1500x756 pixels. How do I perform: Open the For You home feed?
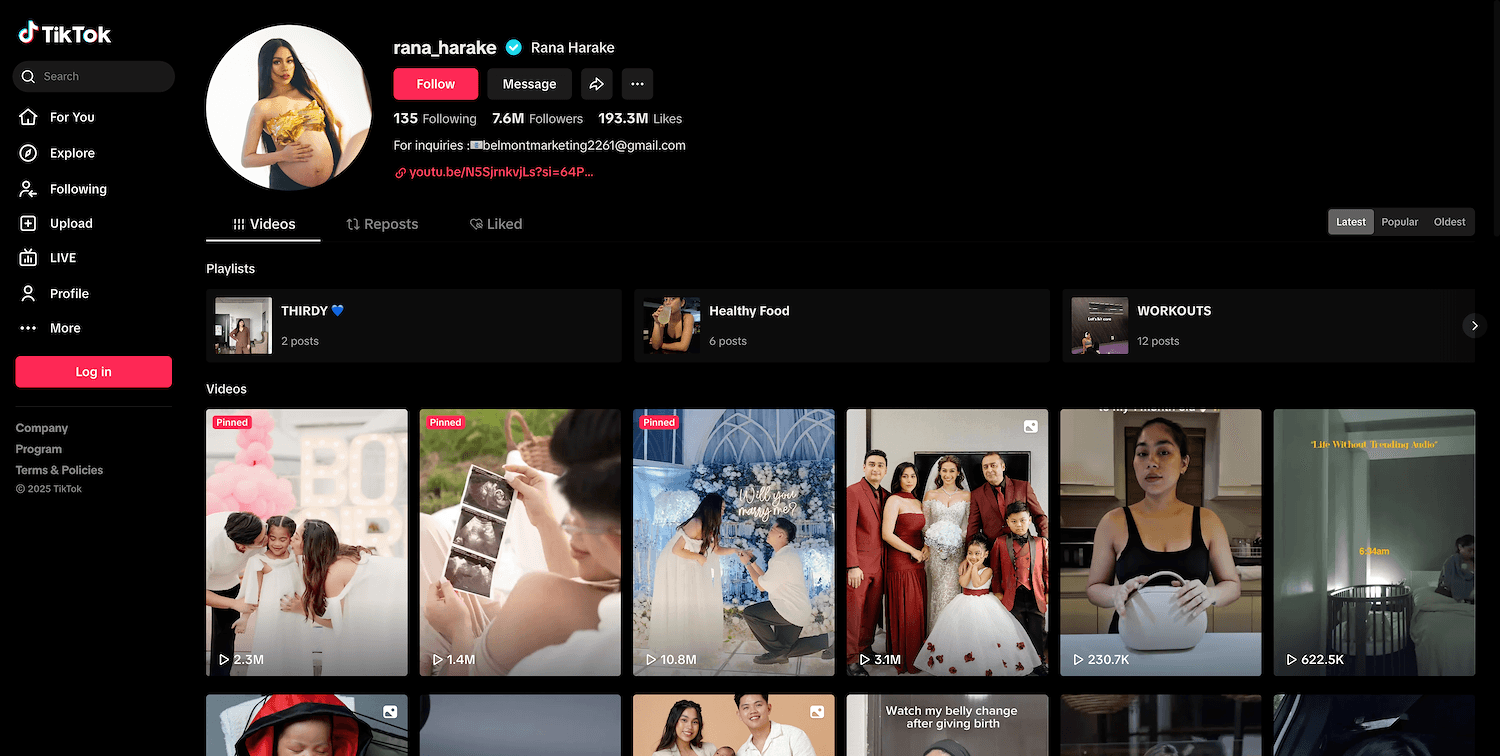[x=72, y=117]
